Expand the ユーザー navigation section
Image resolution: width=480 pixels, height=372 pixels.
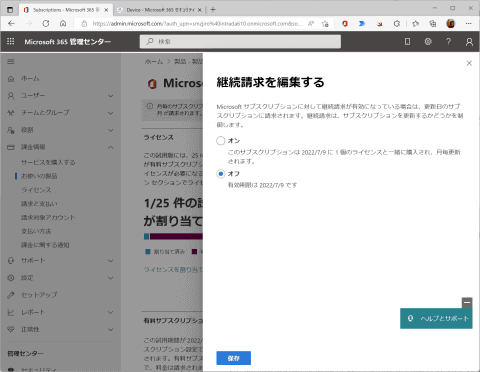click(x=111, y=96)
